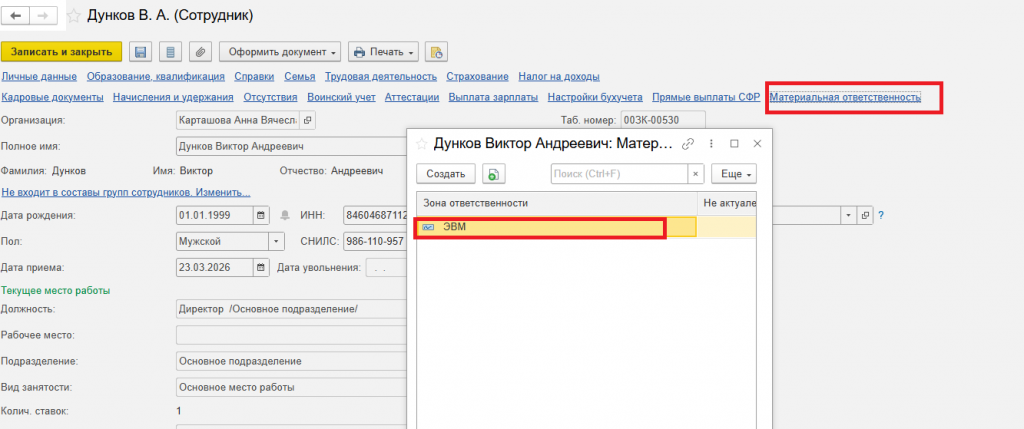The height and width of the screenshot is (429, 1024).
Task: Click Создать in the popup window
Action: coord(445,174)
